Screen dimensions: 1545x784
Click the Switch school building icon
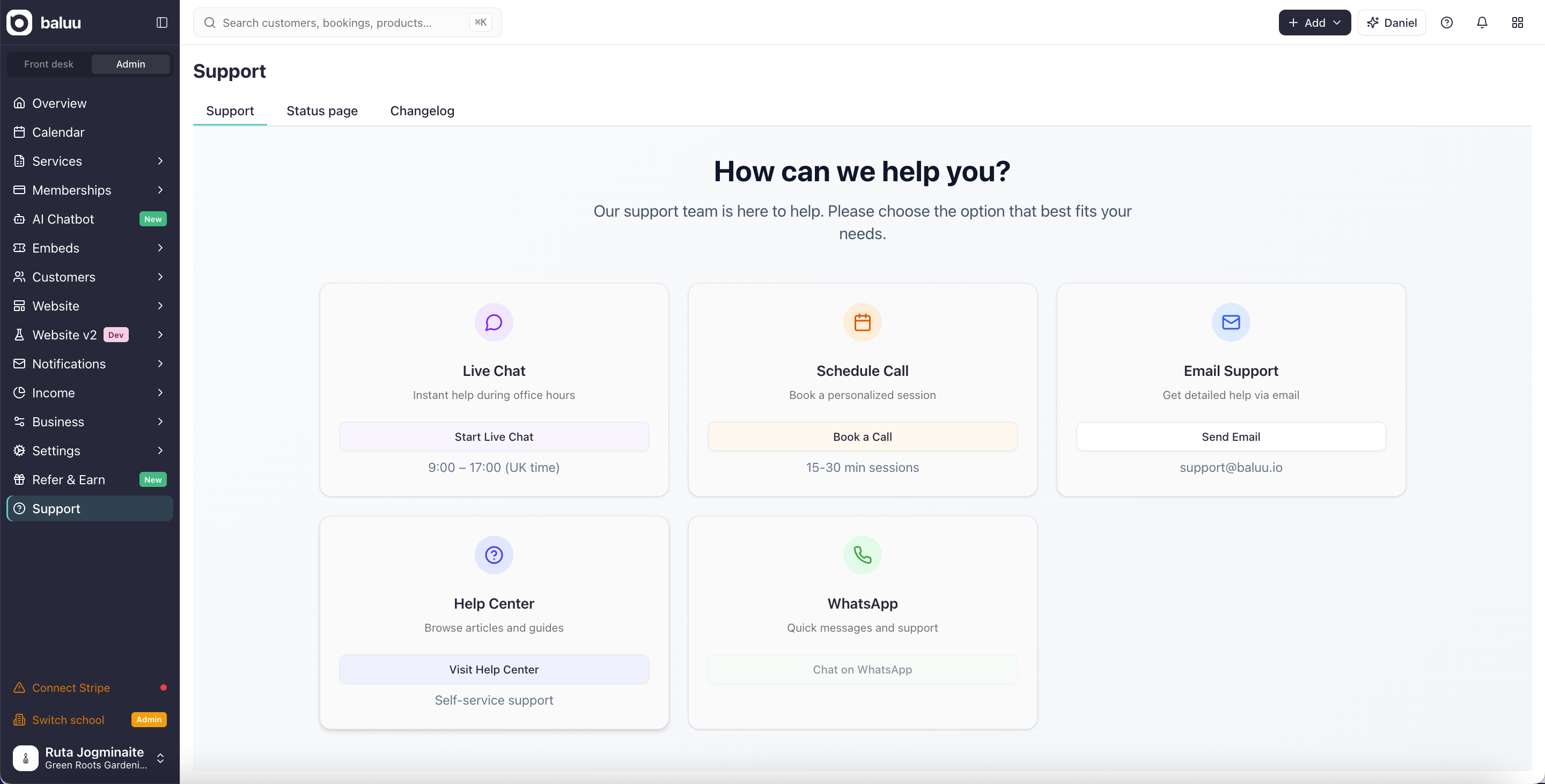tap(19, 720)
